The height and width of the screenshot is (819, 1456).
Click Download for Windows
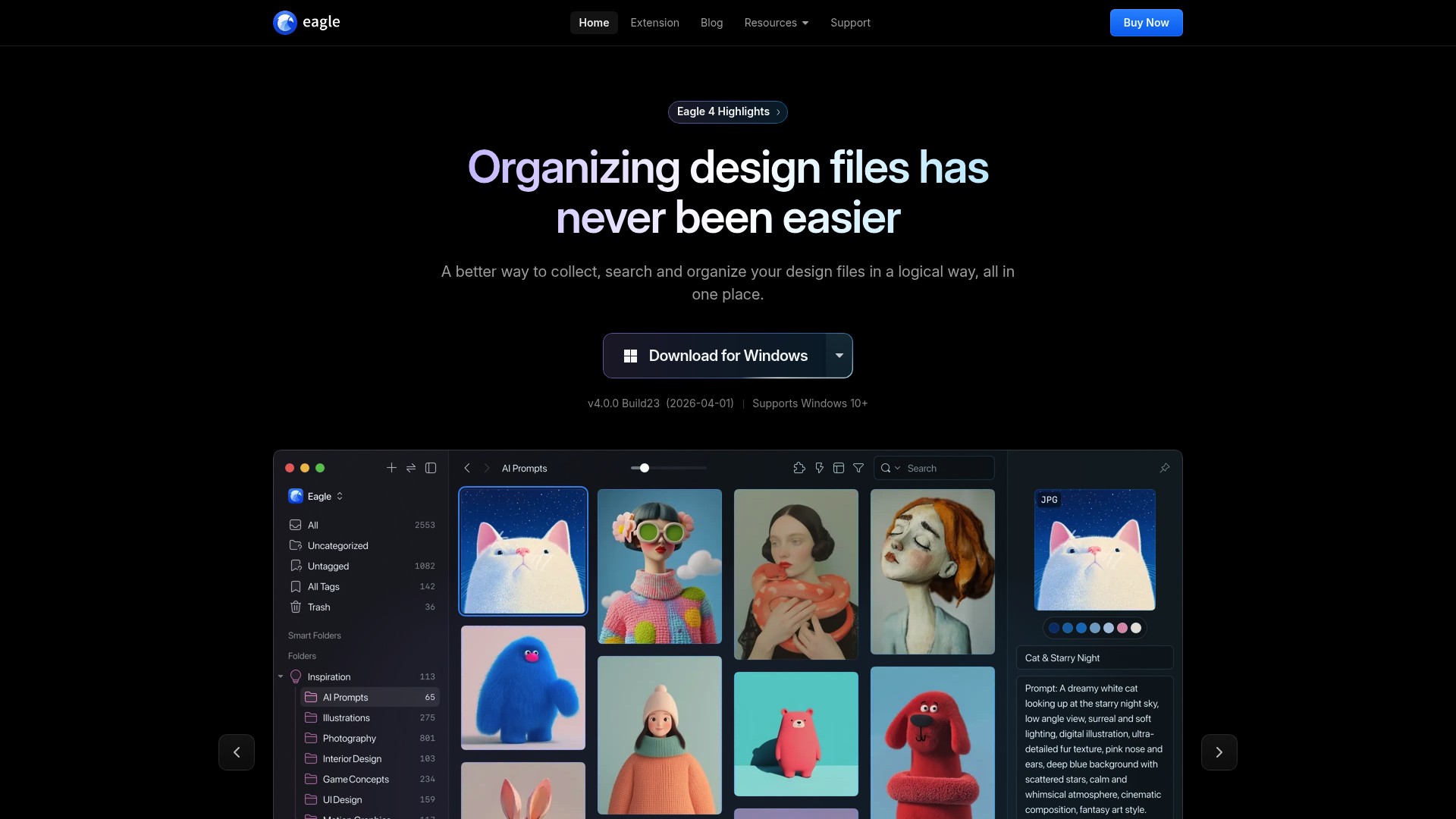(x=714, y=356)
